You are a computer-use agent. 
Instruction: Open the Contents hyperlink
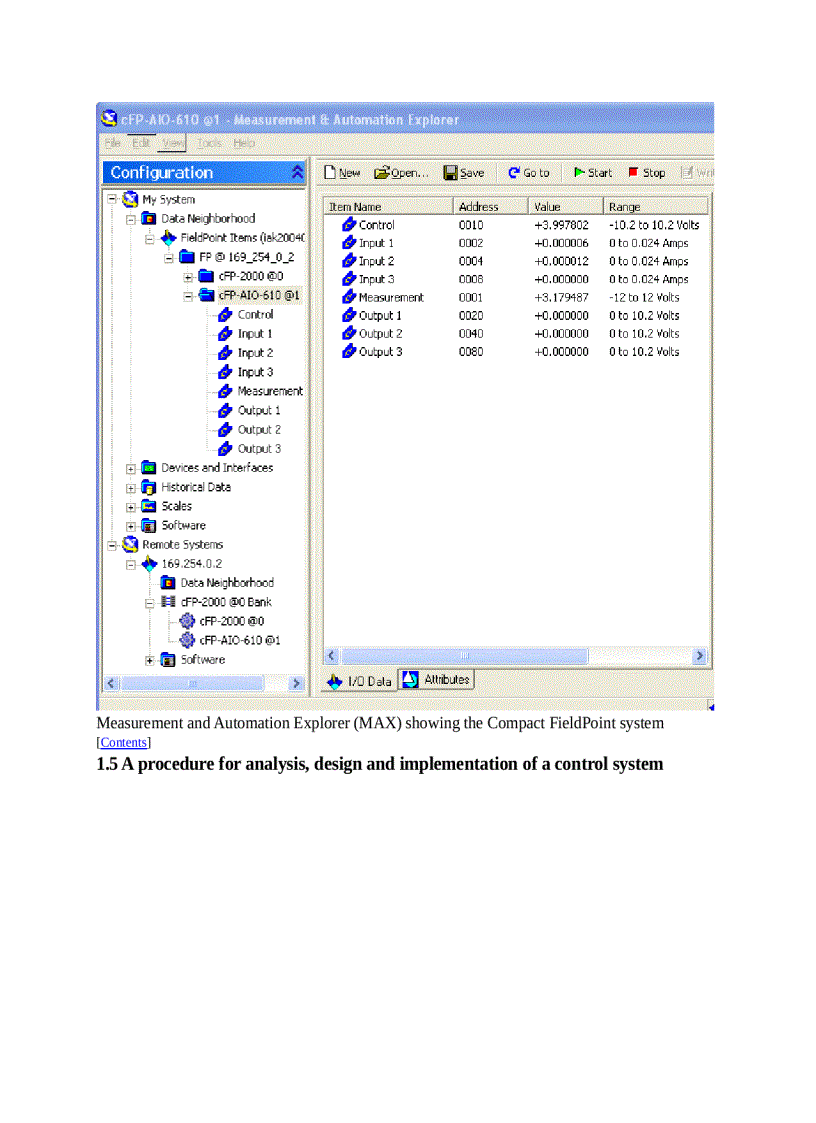click(123, 742)
